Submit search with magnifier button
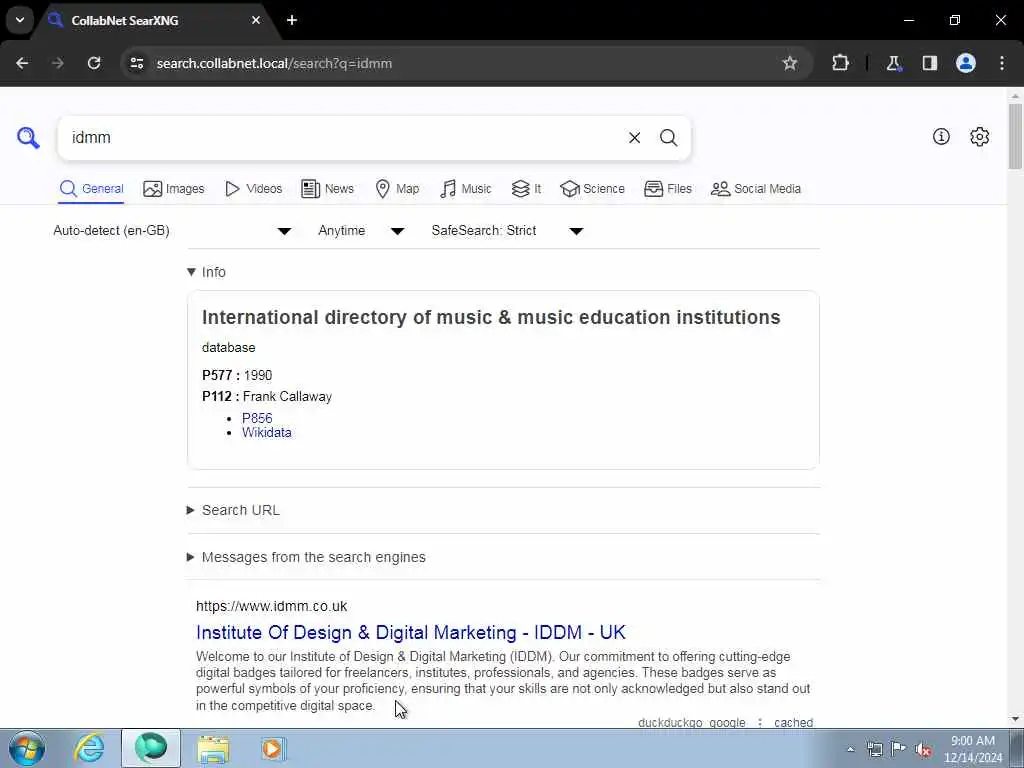 [668, 138]
